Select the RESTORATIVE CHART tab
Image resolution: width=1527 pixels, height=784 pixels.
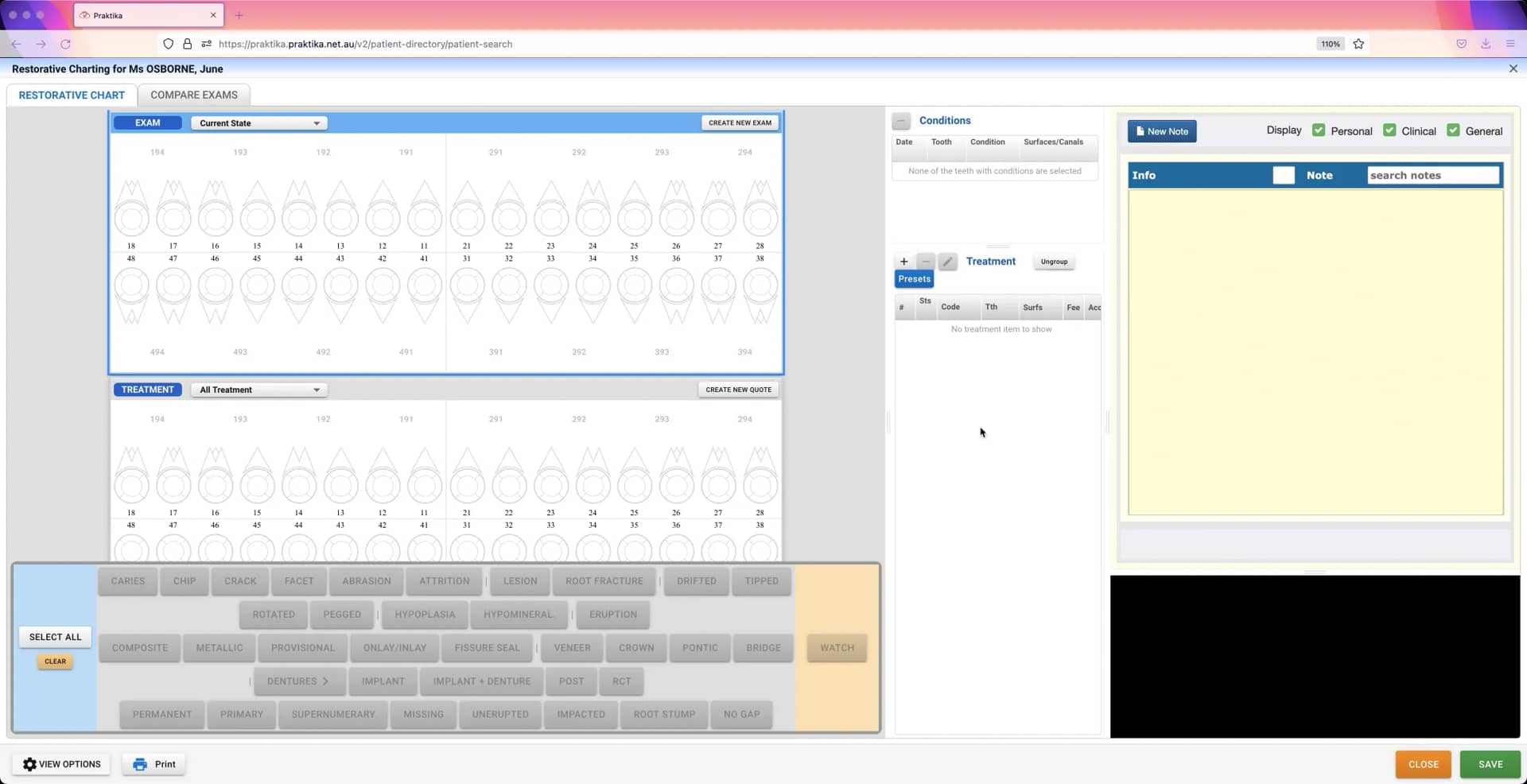(71, 95)
